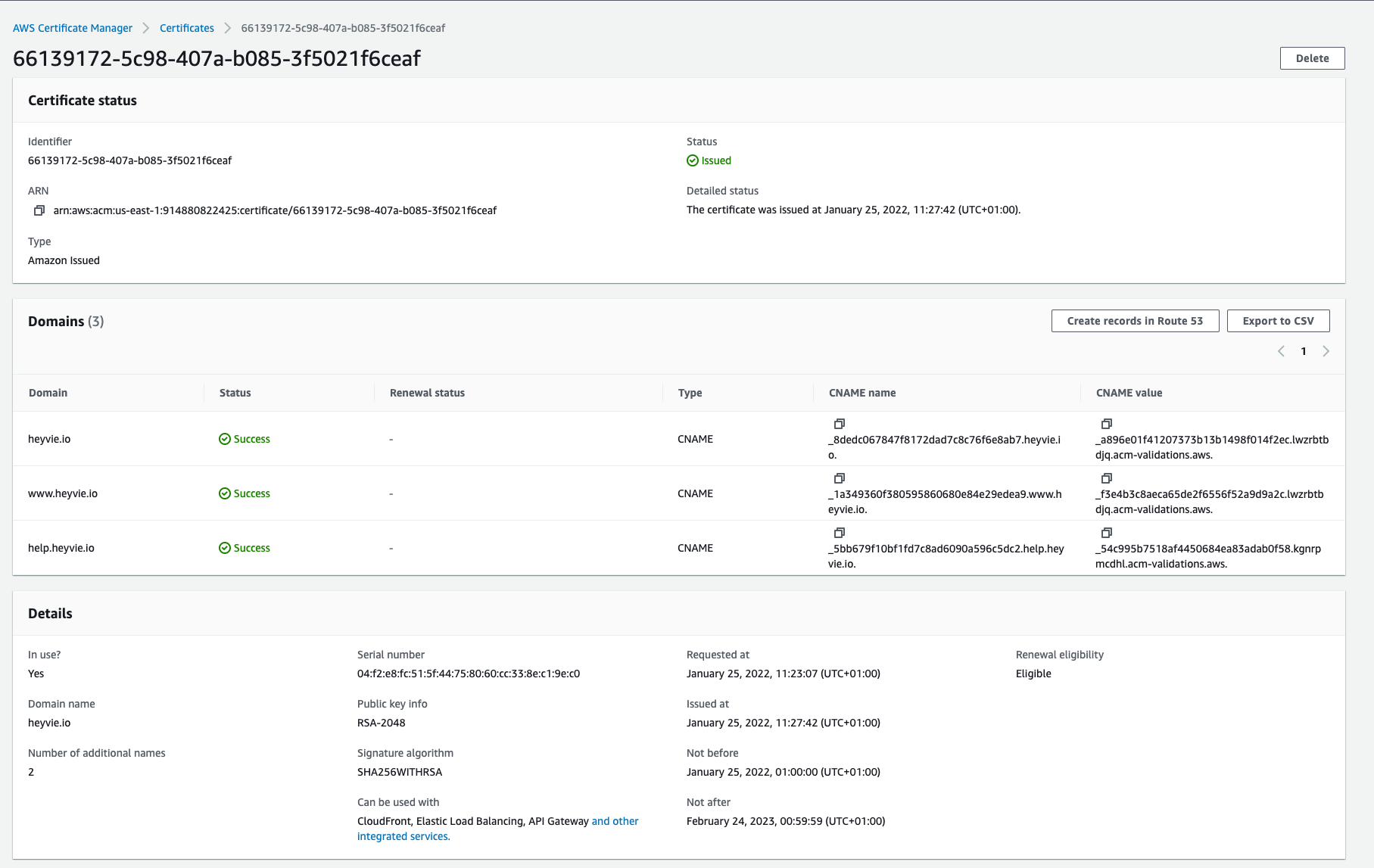Viewport: 1374px width, 868px height.
Task: Click the Domains (3) section heading
Action: (x=66, y=321)
